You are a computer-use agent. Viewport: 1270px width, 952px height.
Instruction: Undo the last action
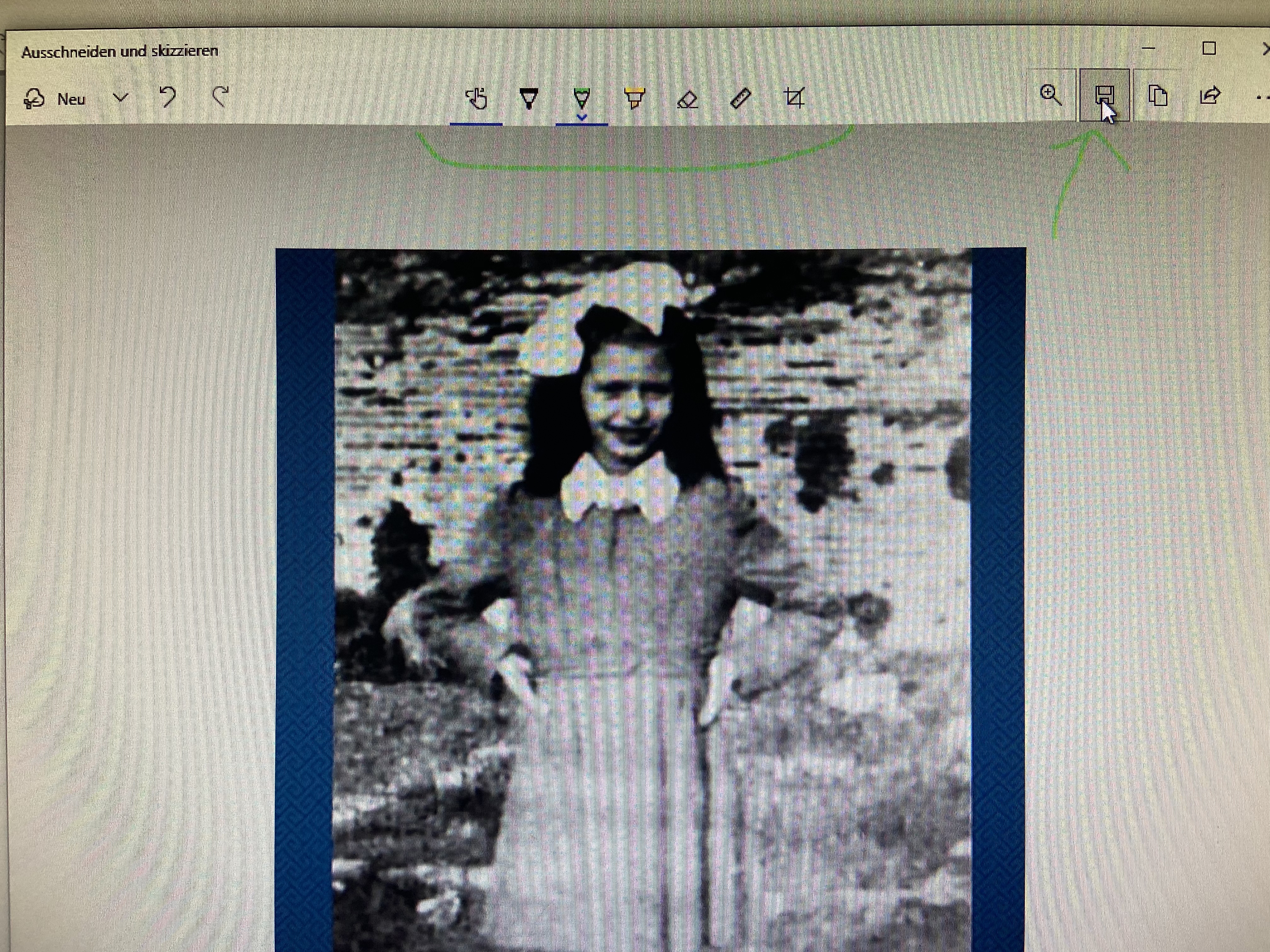click(168, 97)
